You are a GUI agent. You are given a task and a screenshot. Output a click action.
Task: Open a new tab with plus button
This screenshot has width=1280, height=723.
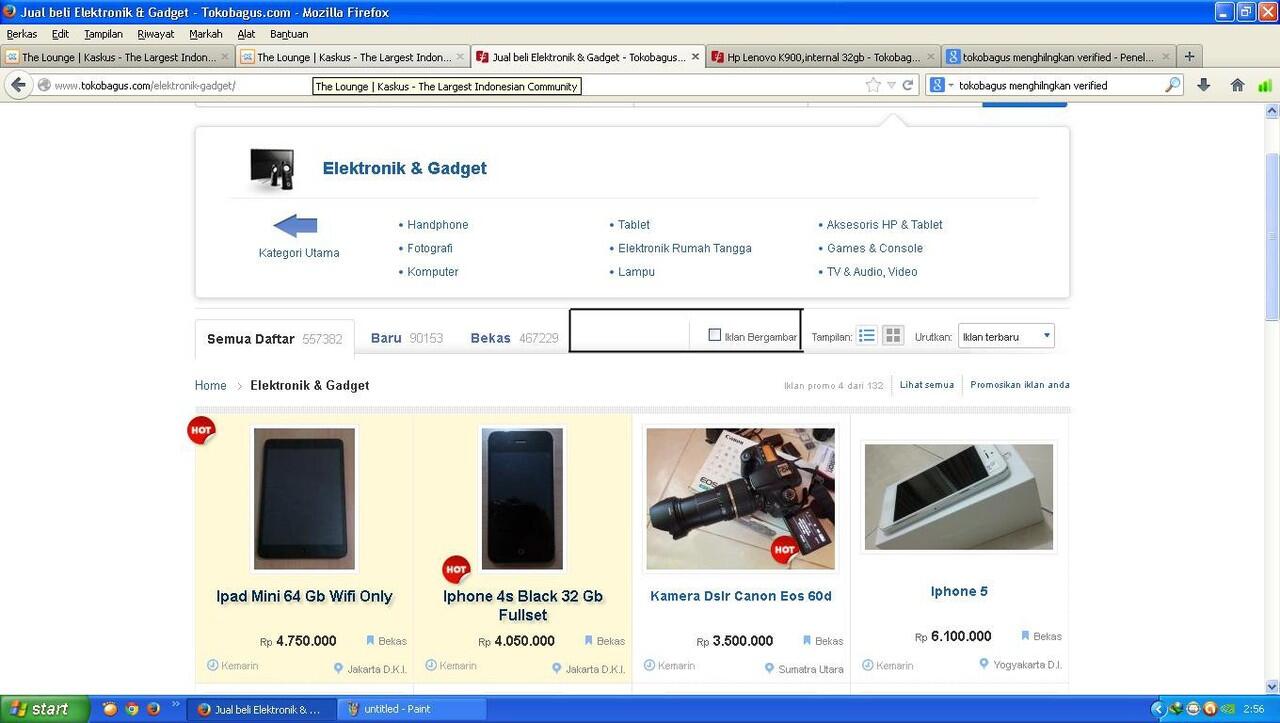[x=1189, y=57]
